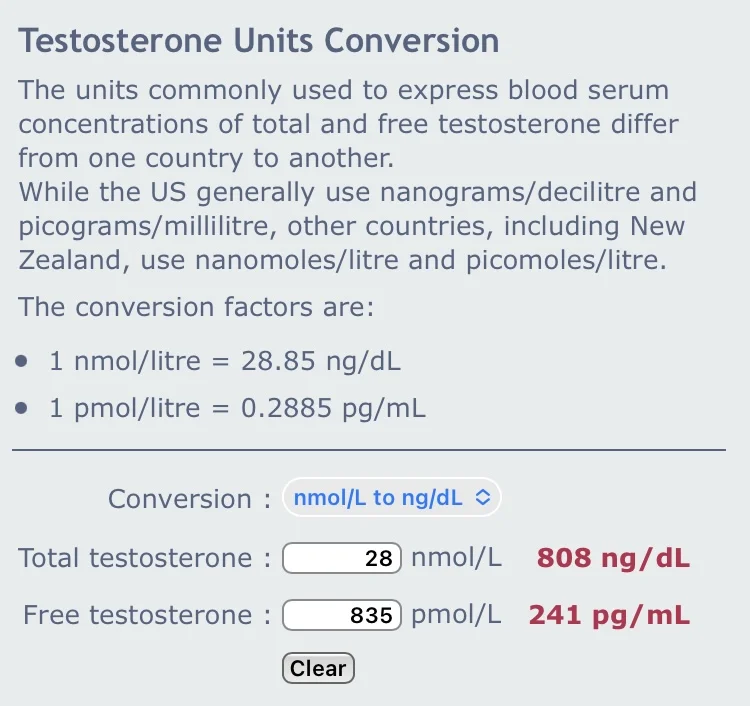Click the Clear button
This screenshot has height=706, width=750.
(318, 668)
